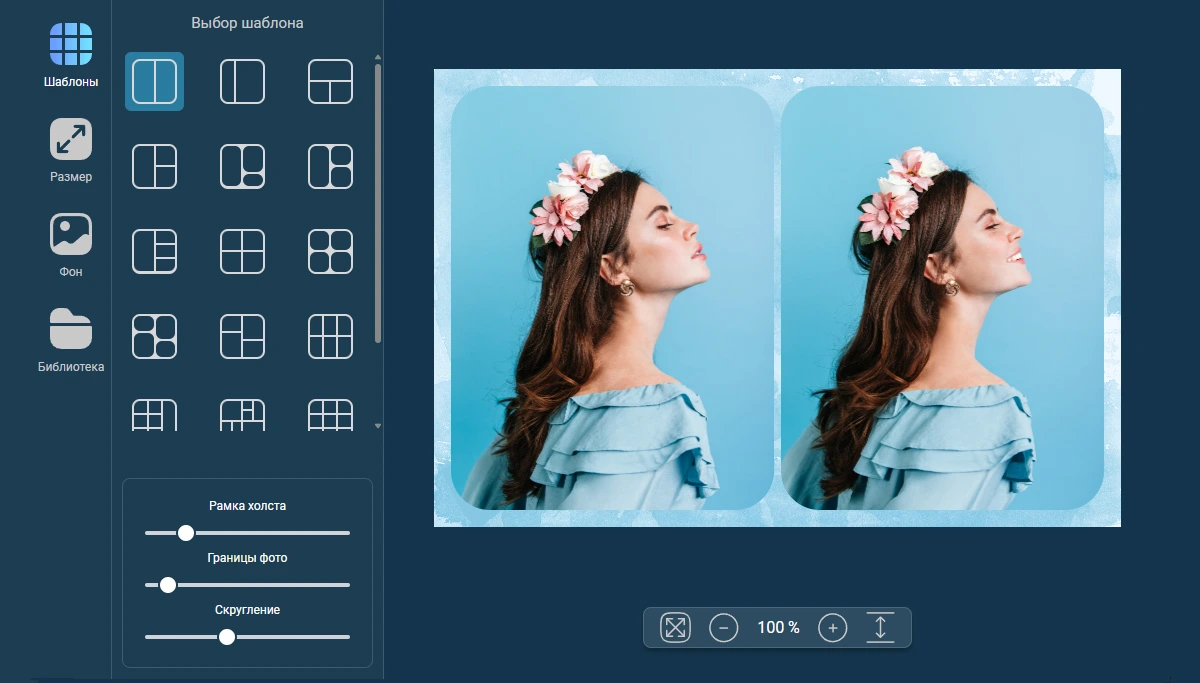Choose the 2x2 four-square grid template

pyautogui.click(x=242, y=251)
